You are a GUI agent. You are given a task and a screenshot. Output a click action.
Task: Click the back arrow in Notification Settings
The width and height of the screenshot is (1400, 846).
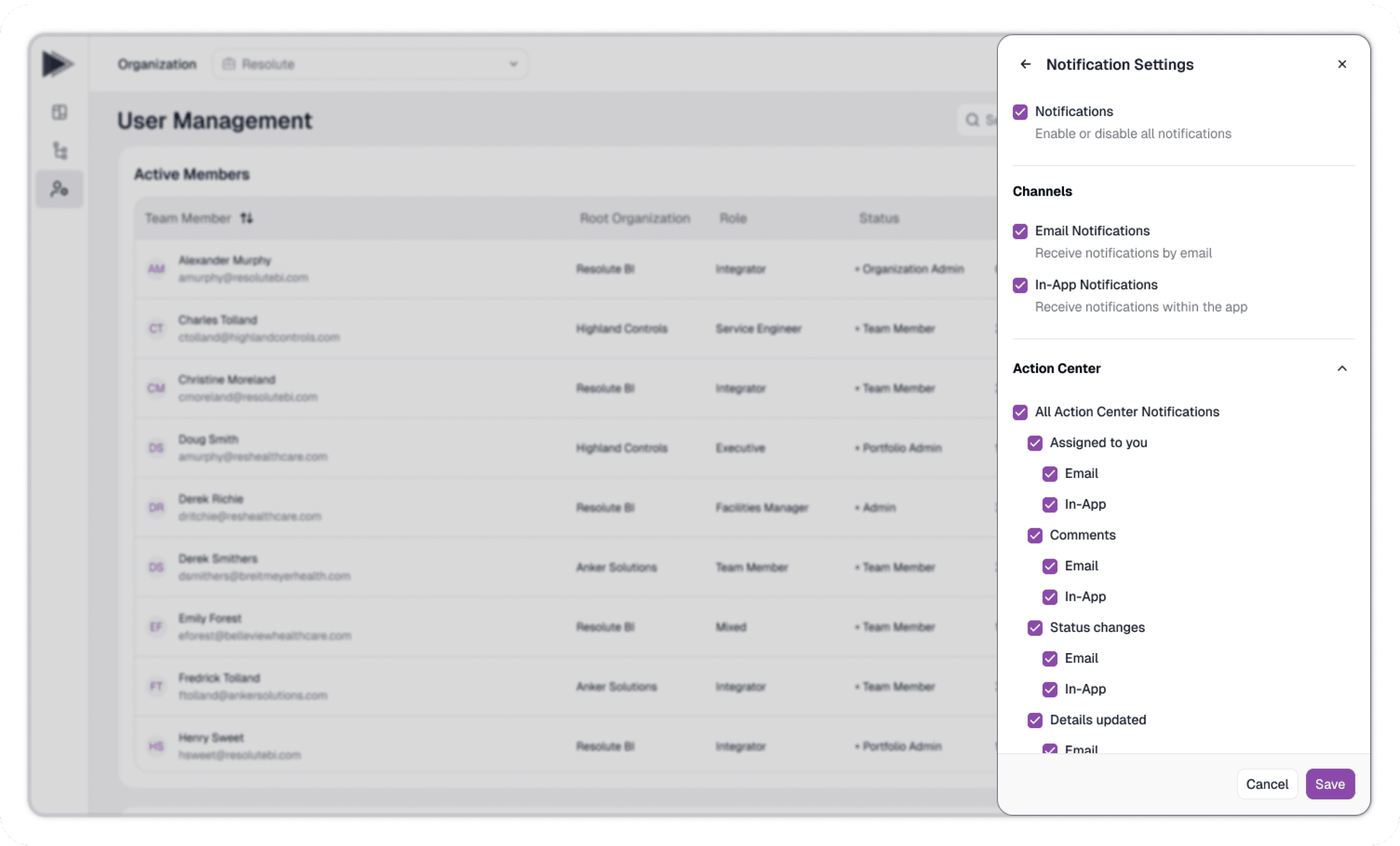pos(1025,64)
